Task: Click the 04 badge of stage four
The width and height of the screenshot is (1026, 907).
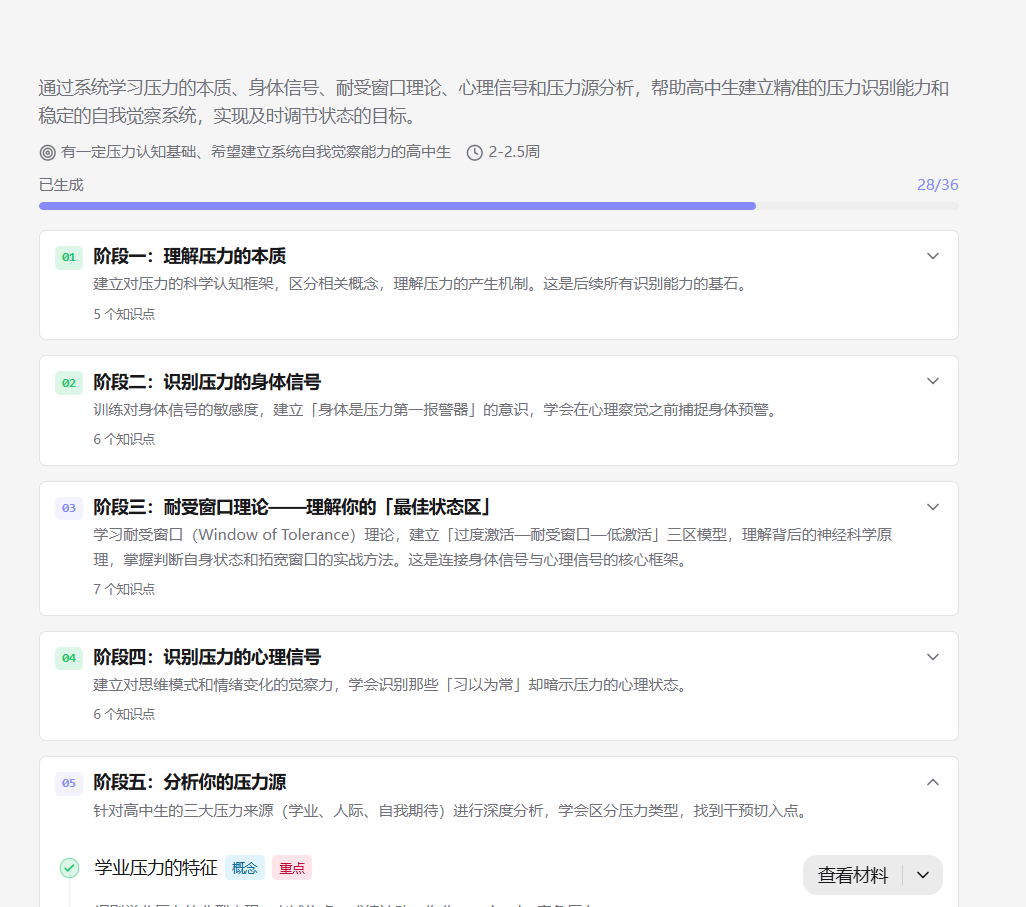Action: pyautogui.click(x=69, y=658)
